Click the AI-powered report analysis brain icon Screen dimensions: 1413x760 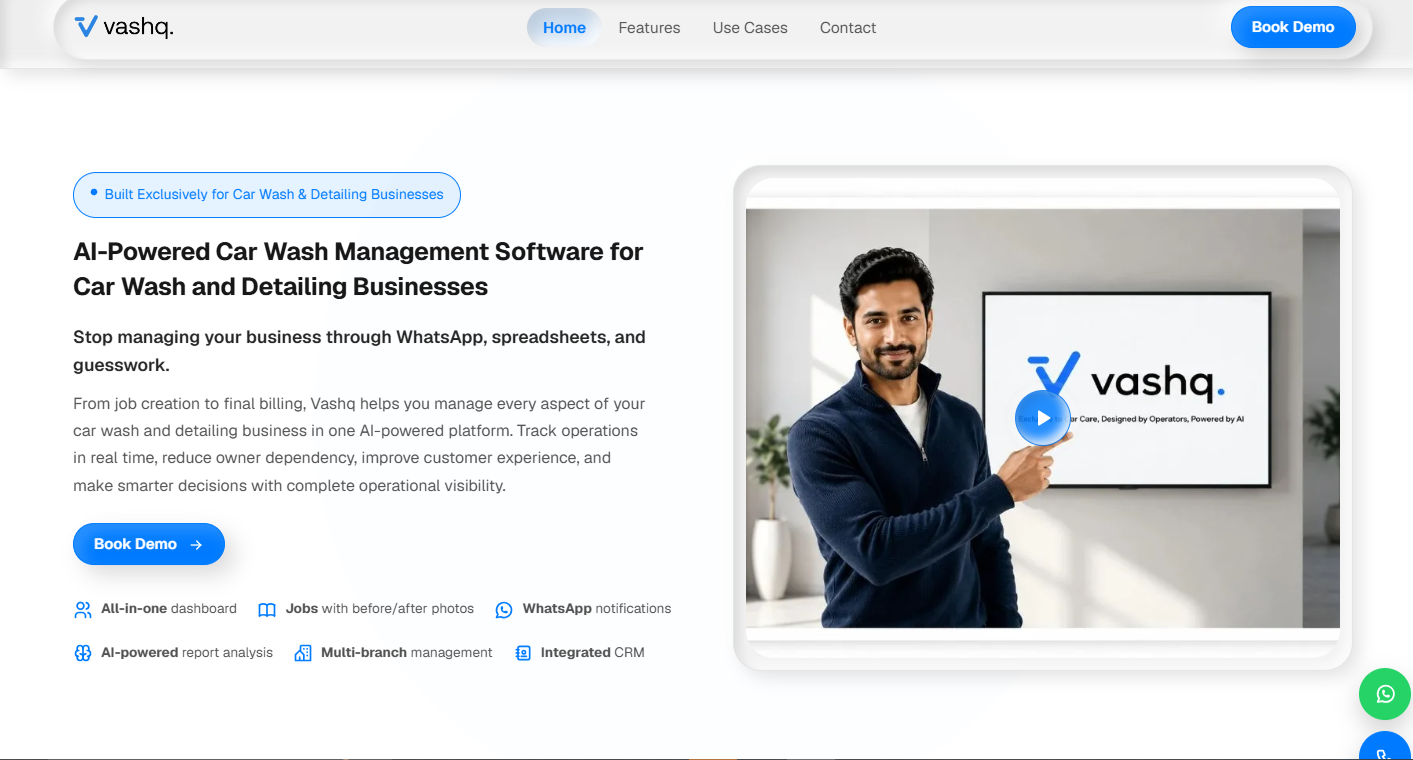click(83, 653)
